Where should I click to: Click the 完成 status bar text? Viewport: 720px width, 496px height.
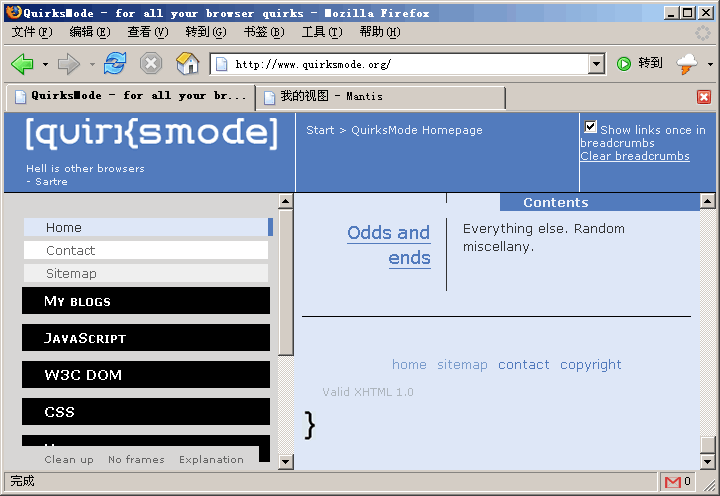[22, 481]
